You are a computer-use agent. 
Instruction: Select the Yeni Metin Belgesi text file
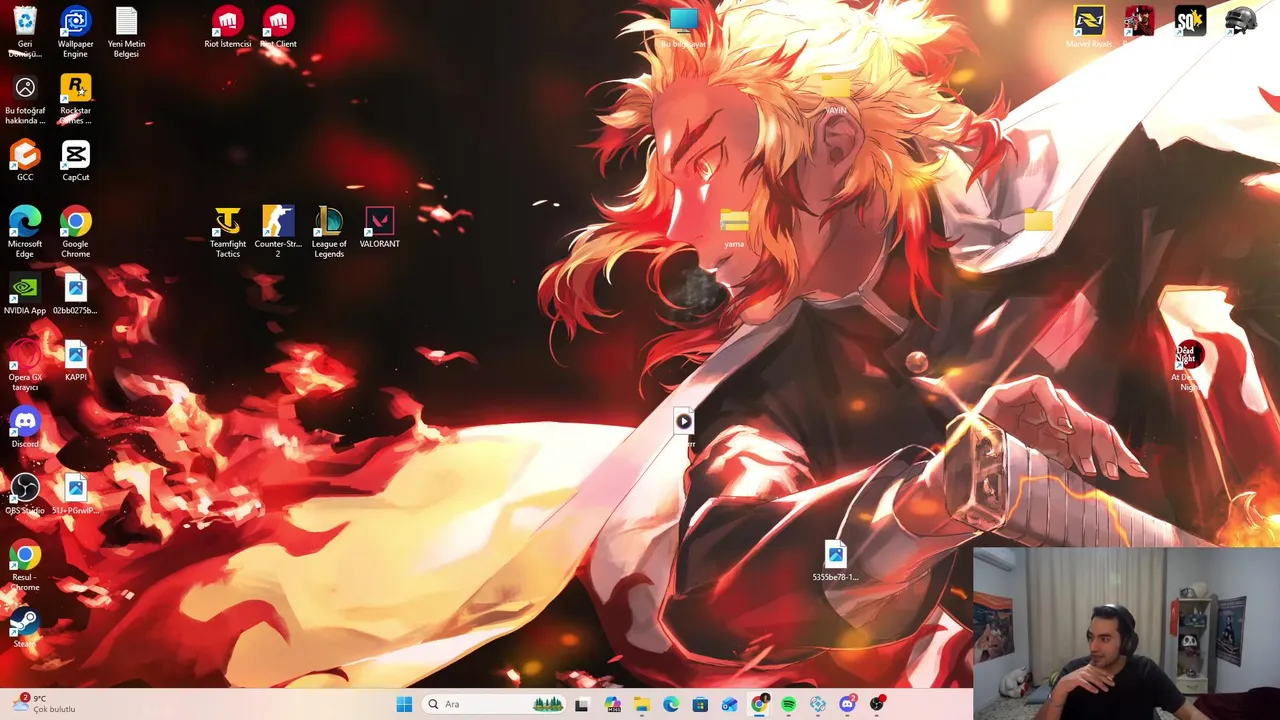126,22
